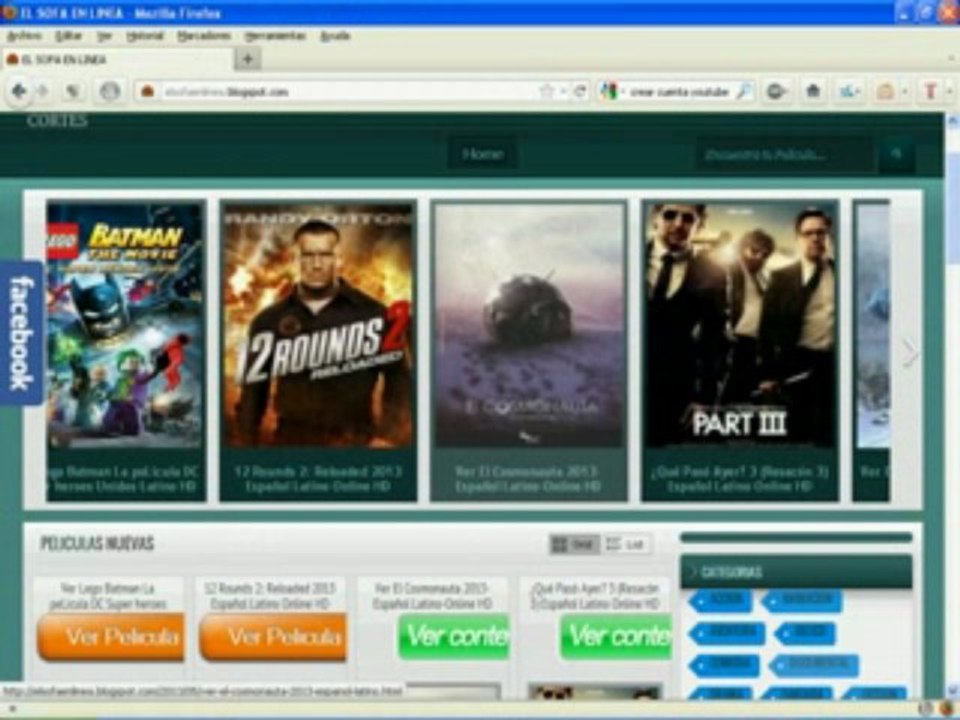Click the Google search engine icon
Screen dimensions: 960x720
pyautogui.click(x=609, y=92)
